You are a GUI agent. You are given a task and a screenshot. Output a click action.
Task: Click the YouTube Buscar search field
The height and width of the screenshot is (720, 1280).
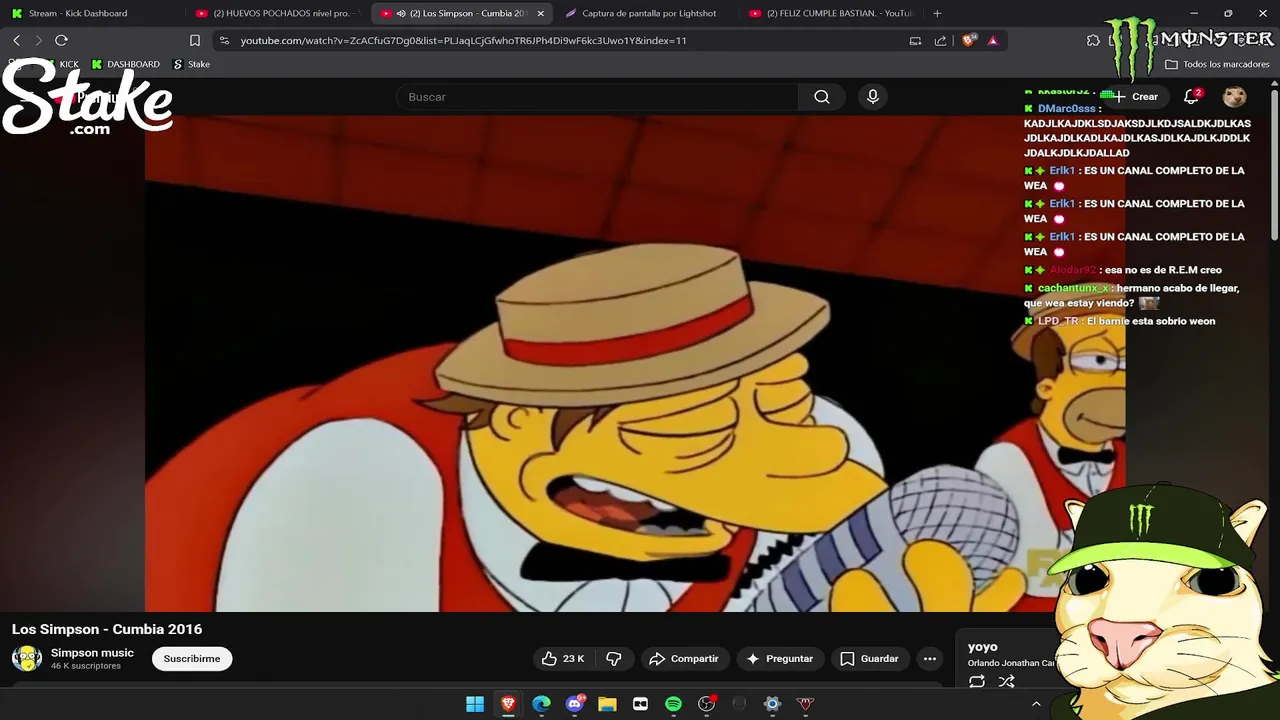pyautogui.click(x=598, y=97)
